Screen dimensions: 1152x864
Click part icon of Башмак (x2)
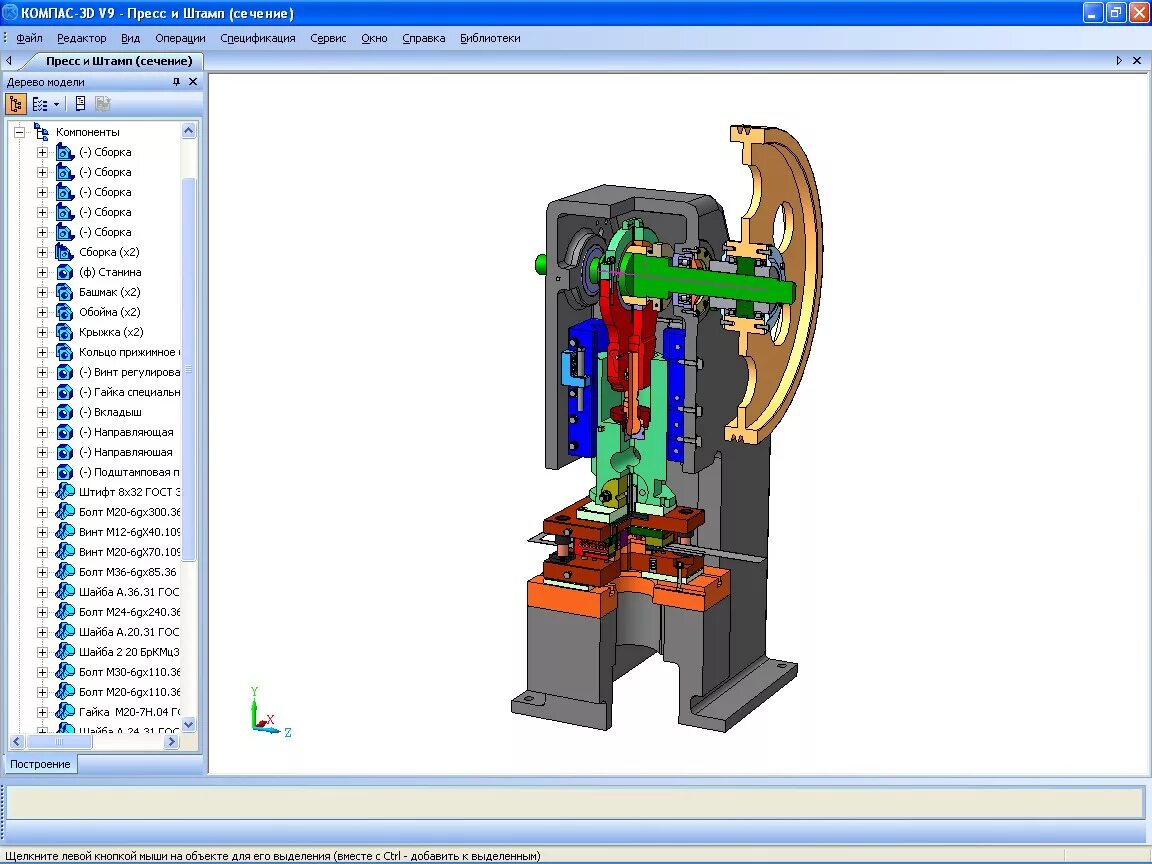click(65, 292)
